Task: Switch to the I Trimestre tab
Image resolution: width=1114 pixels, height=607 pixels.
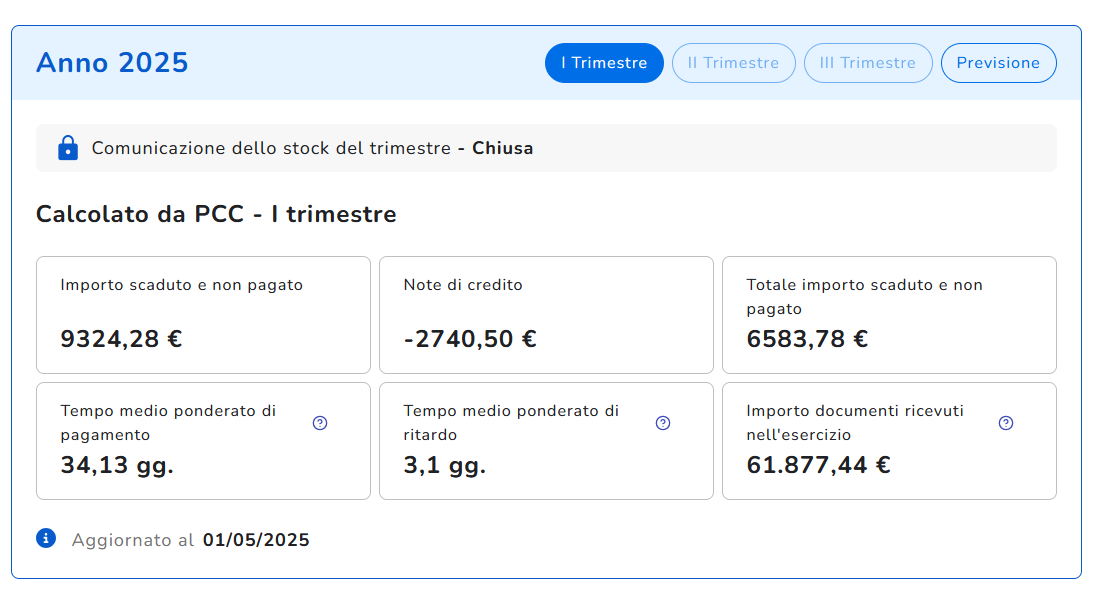Action: click(x=604, y=63)
